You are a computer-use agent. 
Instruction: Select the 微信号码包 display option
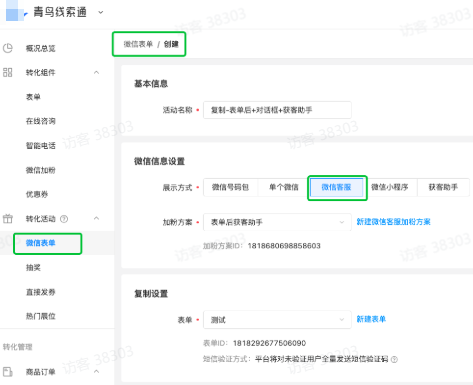coord(230,187)
